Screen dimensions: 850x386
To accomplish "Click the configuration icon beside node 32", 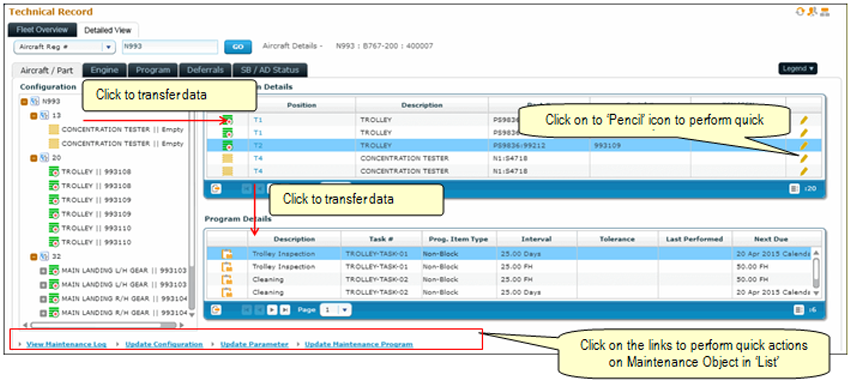I will 44,256.
